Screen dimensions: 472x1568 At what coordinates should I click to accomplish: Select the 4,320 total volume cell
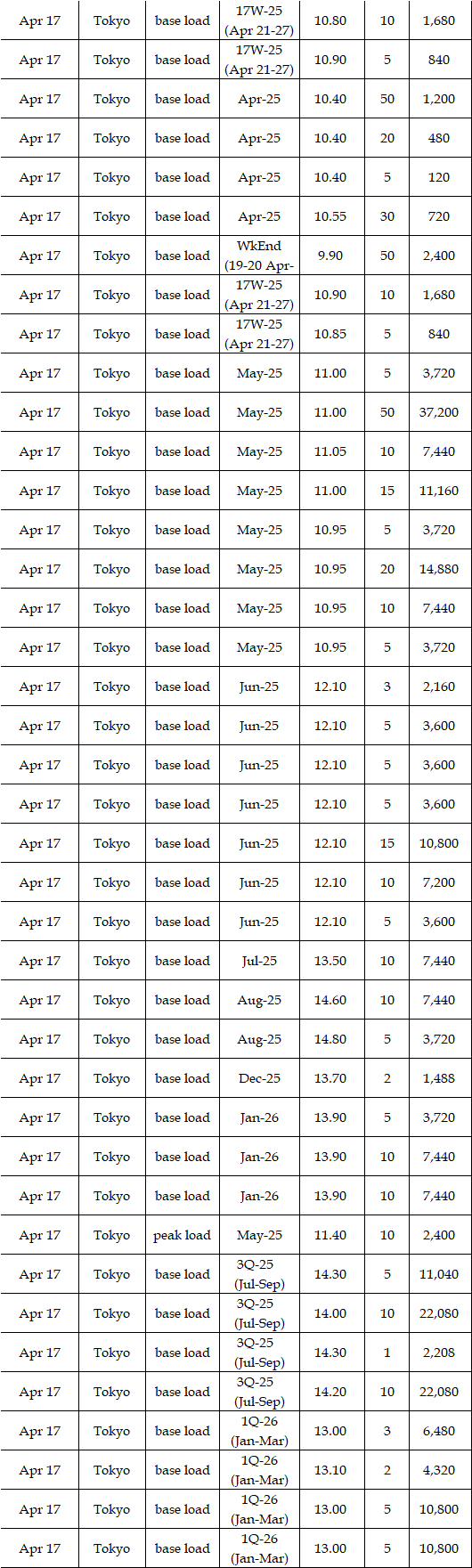pyautogui.click(x=438, y=1470)
